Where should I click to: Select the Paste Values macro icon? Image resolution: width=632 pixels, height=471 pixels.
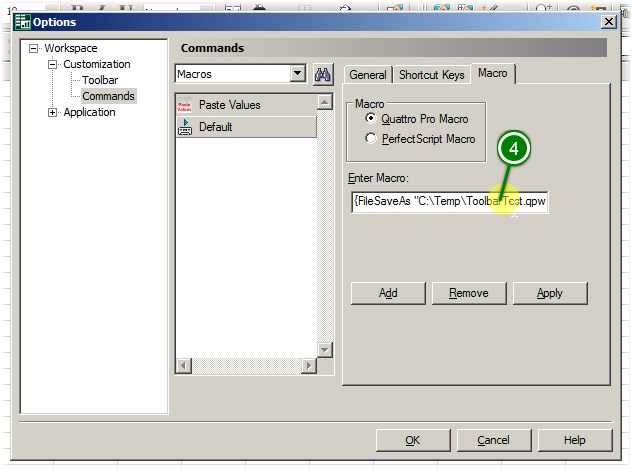point(184,105)
